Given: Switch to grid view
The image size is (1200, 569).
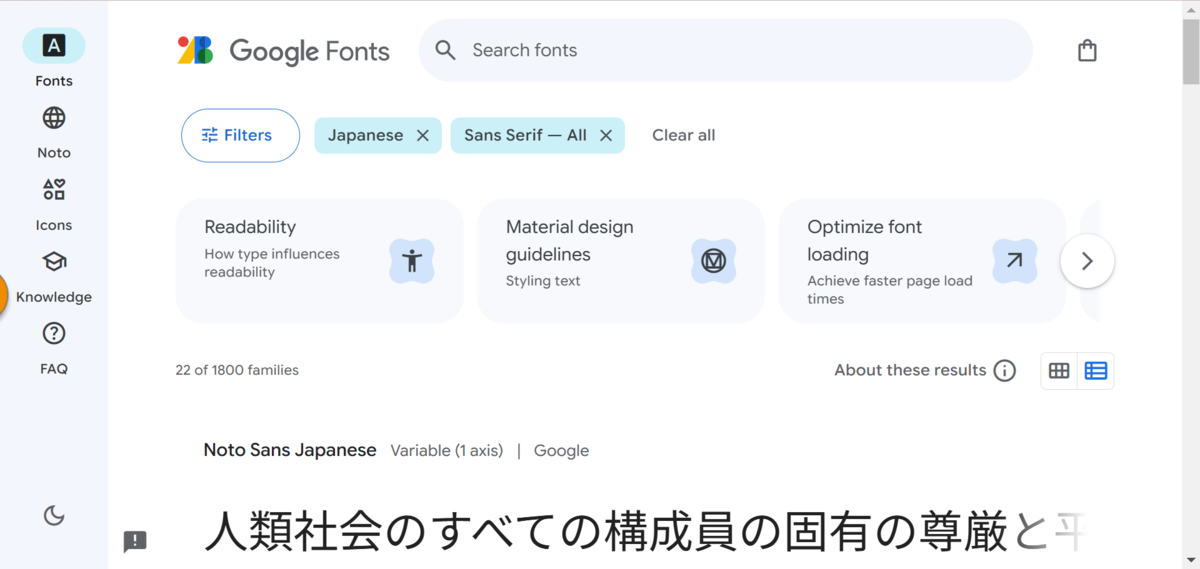Looking at the screenshot, I should click(x=1059, y=371).
